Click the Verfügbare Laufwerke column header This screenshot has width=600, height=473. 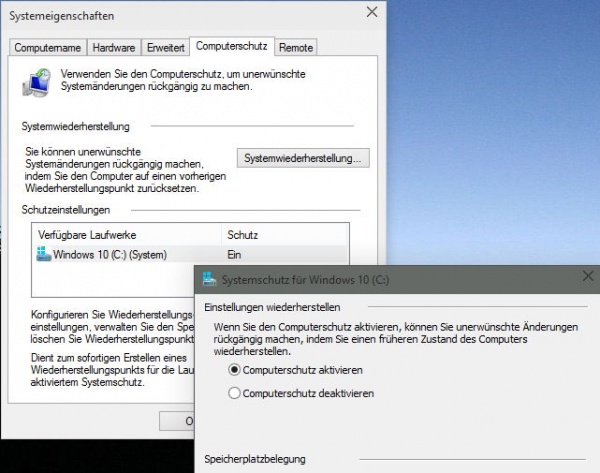(x=86, y=235)
